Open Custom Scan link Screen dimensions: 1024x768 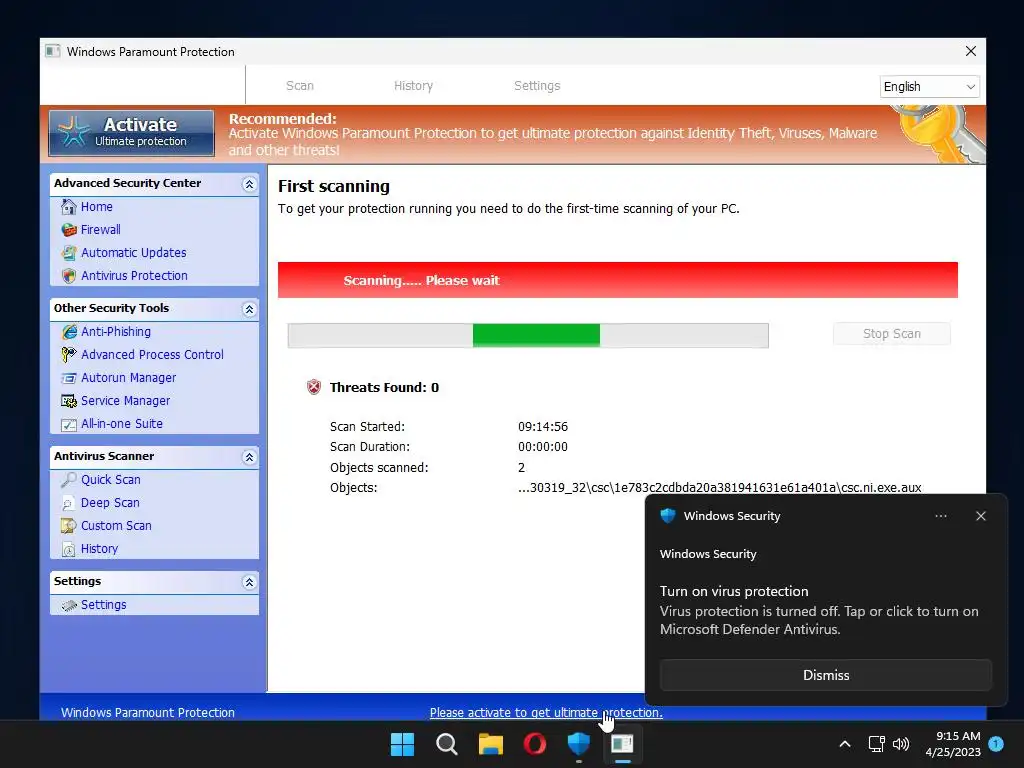coord(116,526)
